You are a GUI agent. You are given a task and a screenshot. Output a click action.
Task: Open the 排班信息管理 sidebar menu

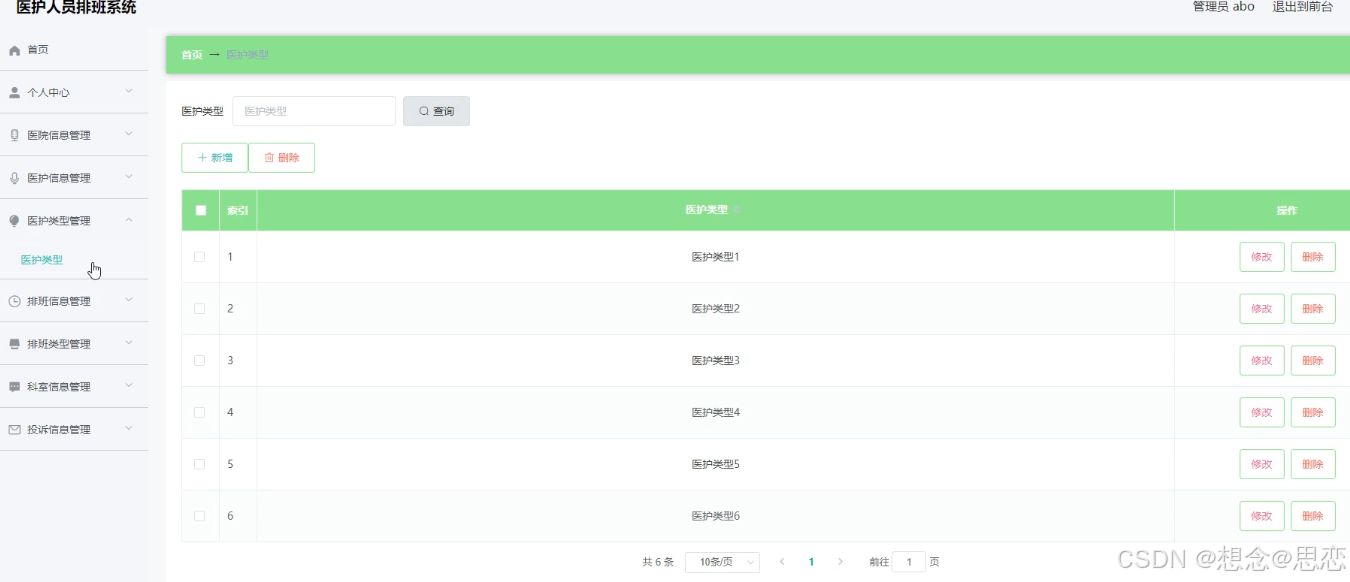(74, 301)
